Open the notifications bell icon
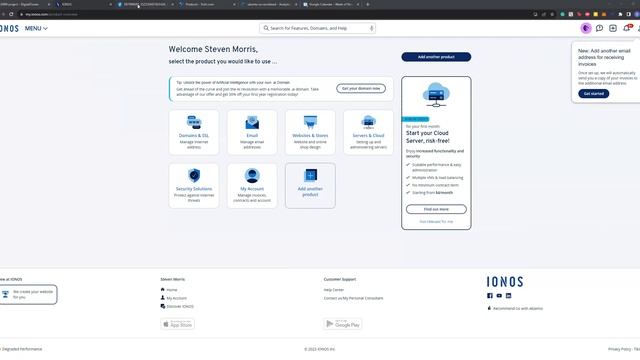Viewport: 640px width, 360px height. pos(627,28)
